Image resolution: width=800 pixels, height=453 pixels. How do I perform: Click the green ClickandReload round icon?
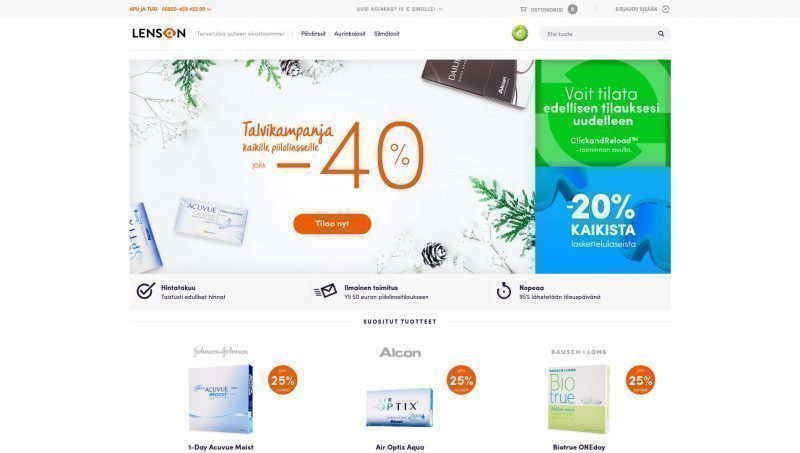[x=519, y=33]
